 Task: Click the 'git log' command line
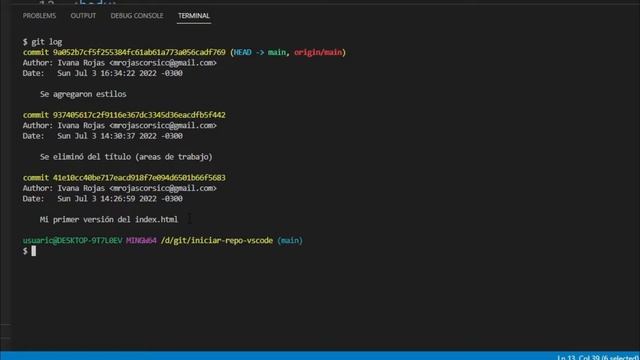[x=42, y=42]
